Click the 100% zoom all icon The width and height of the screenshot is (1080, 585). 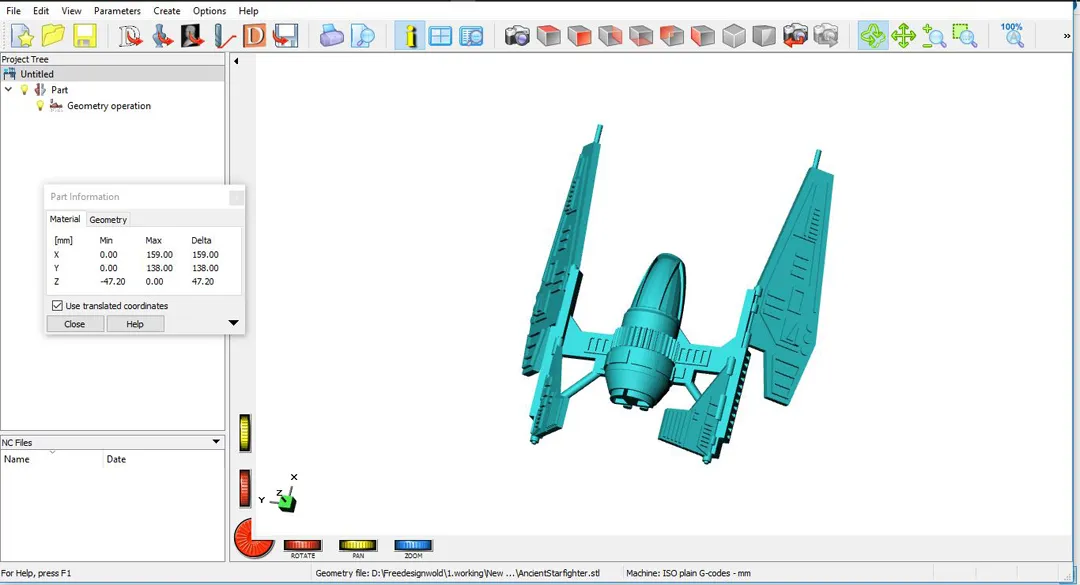point(1012,36)
